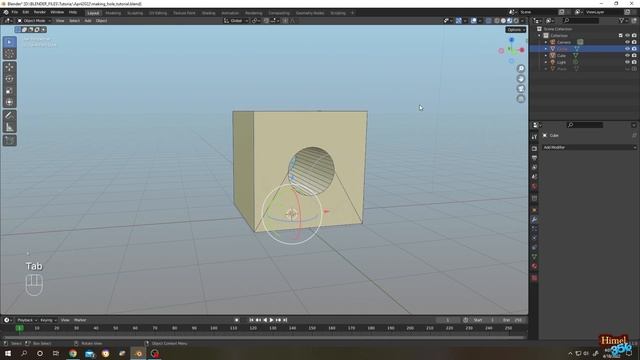
Task: Click the Blender logo icon
Action: [x=6, y=13]
